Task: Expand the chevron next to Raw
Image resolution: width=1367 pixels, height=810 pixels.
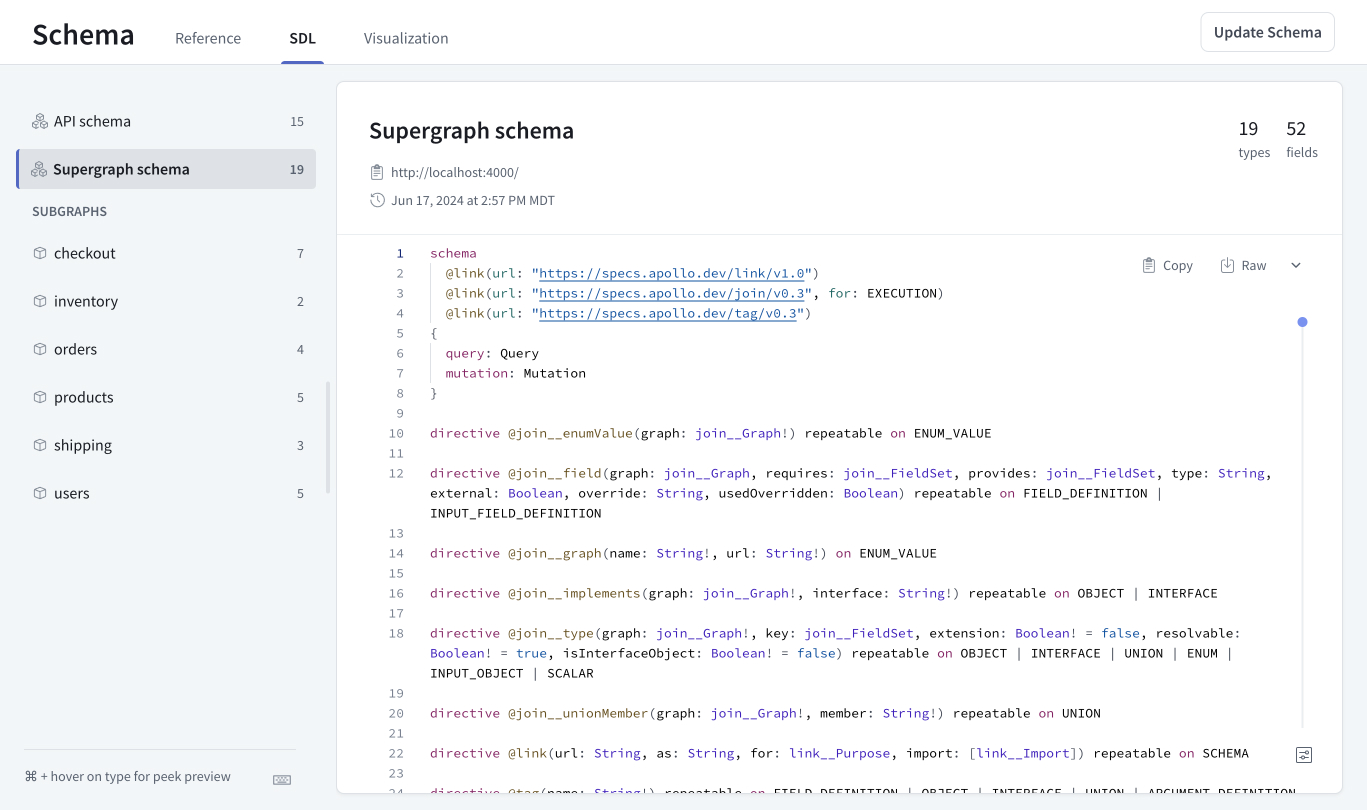Action: 1296,265
